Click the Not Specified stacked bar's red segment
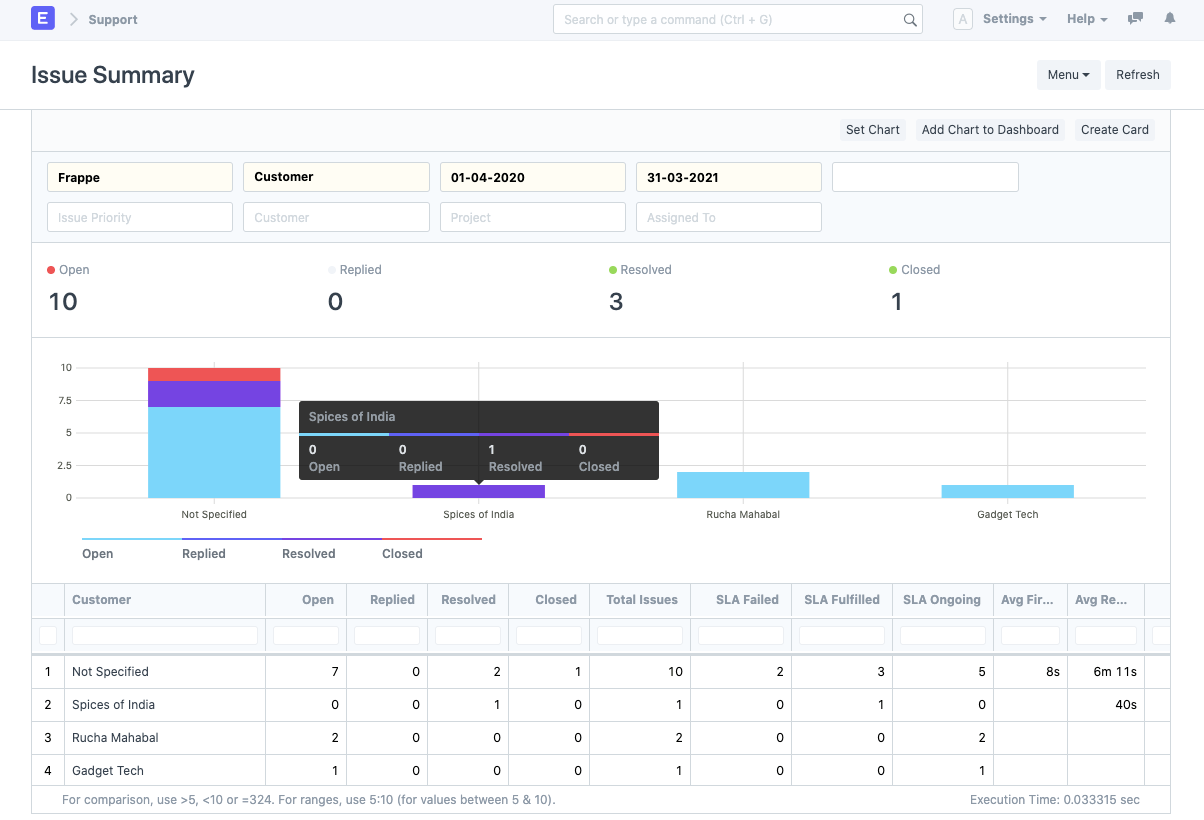Screen dimensions: 1204x820 point(214,374)
